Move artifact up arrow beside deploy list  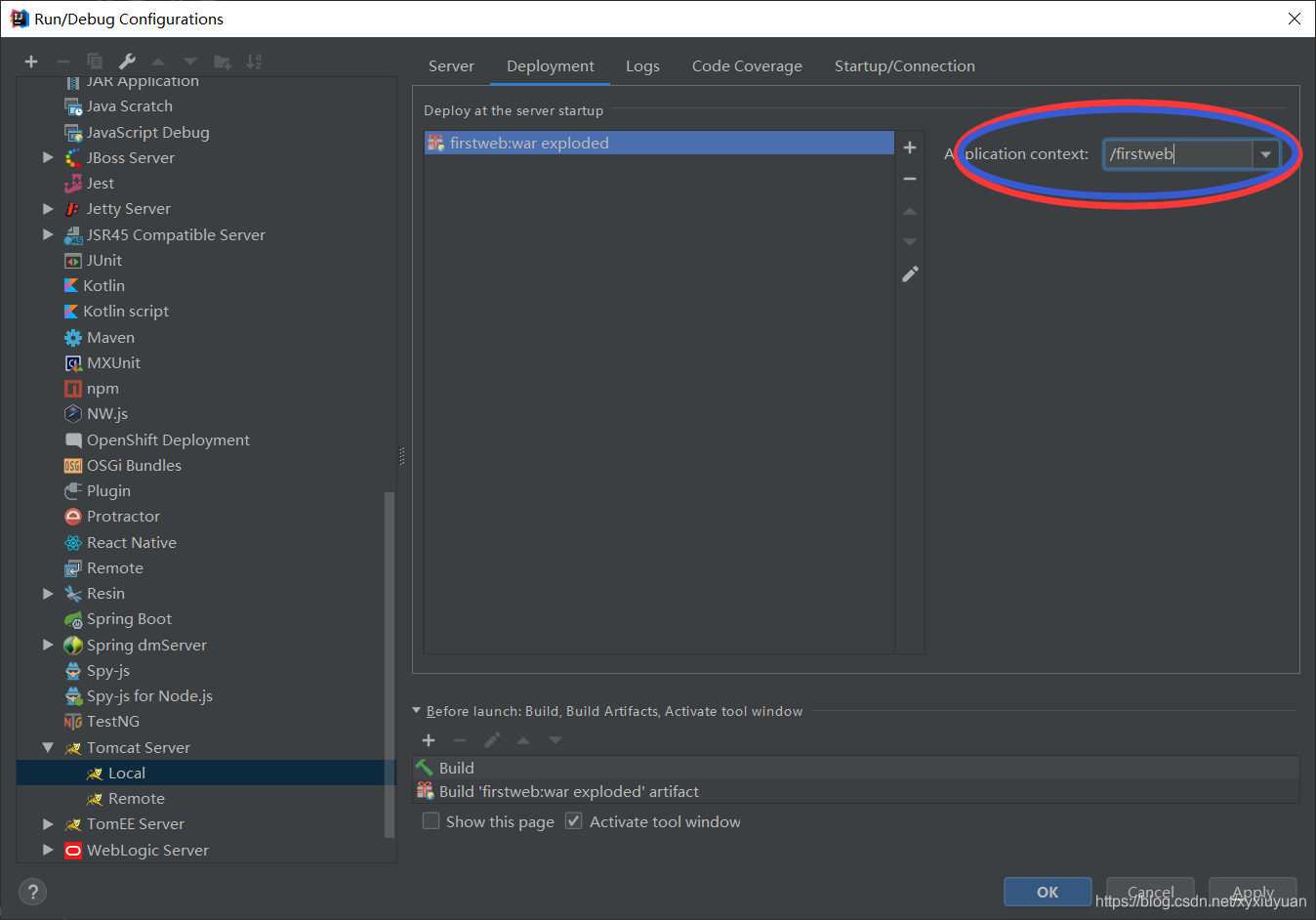pos(910,211)
